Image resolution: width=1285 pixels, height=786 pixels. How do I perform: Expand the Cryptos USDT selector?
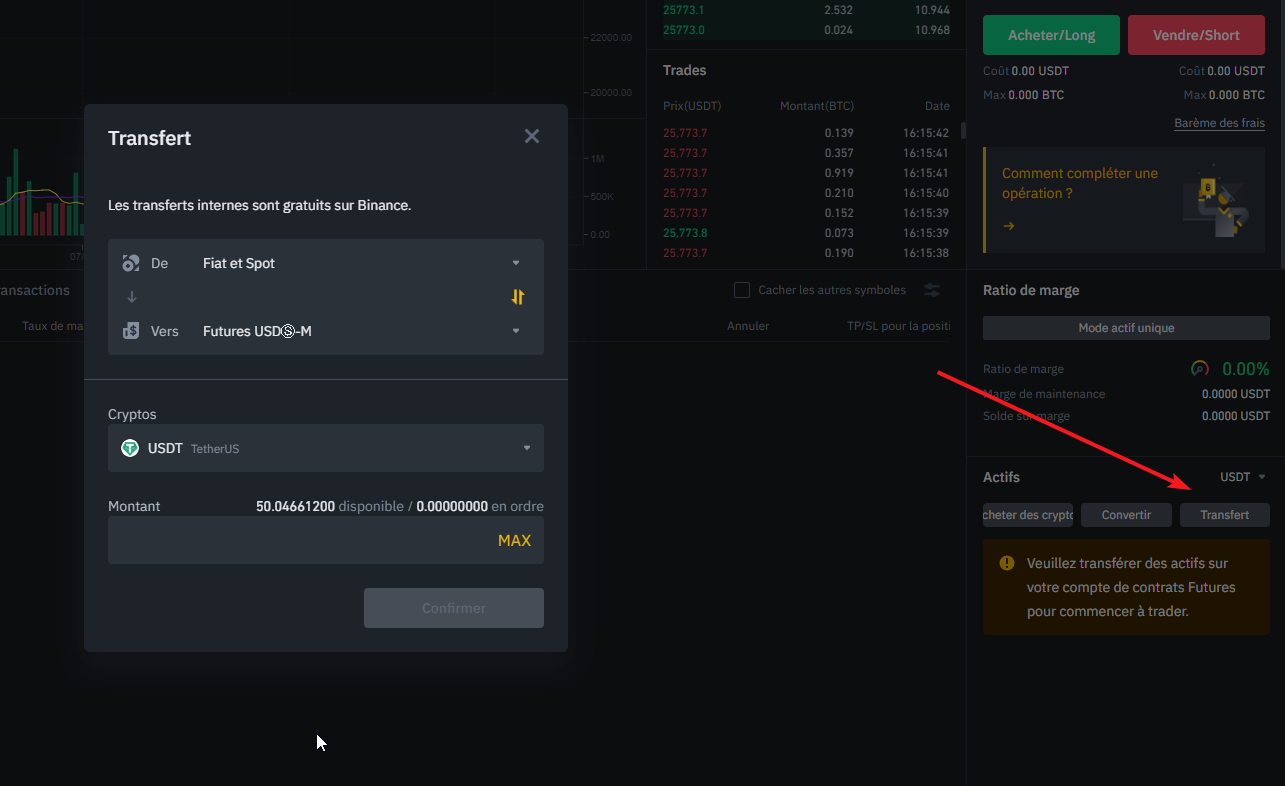click(326, 448)
